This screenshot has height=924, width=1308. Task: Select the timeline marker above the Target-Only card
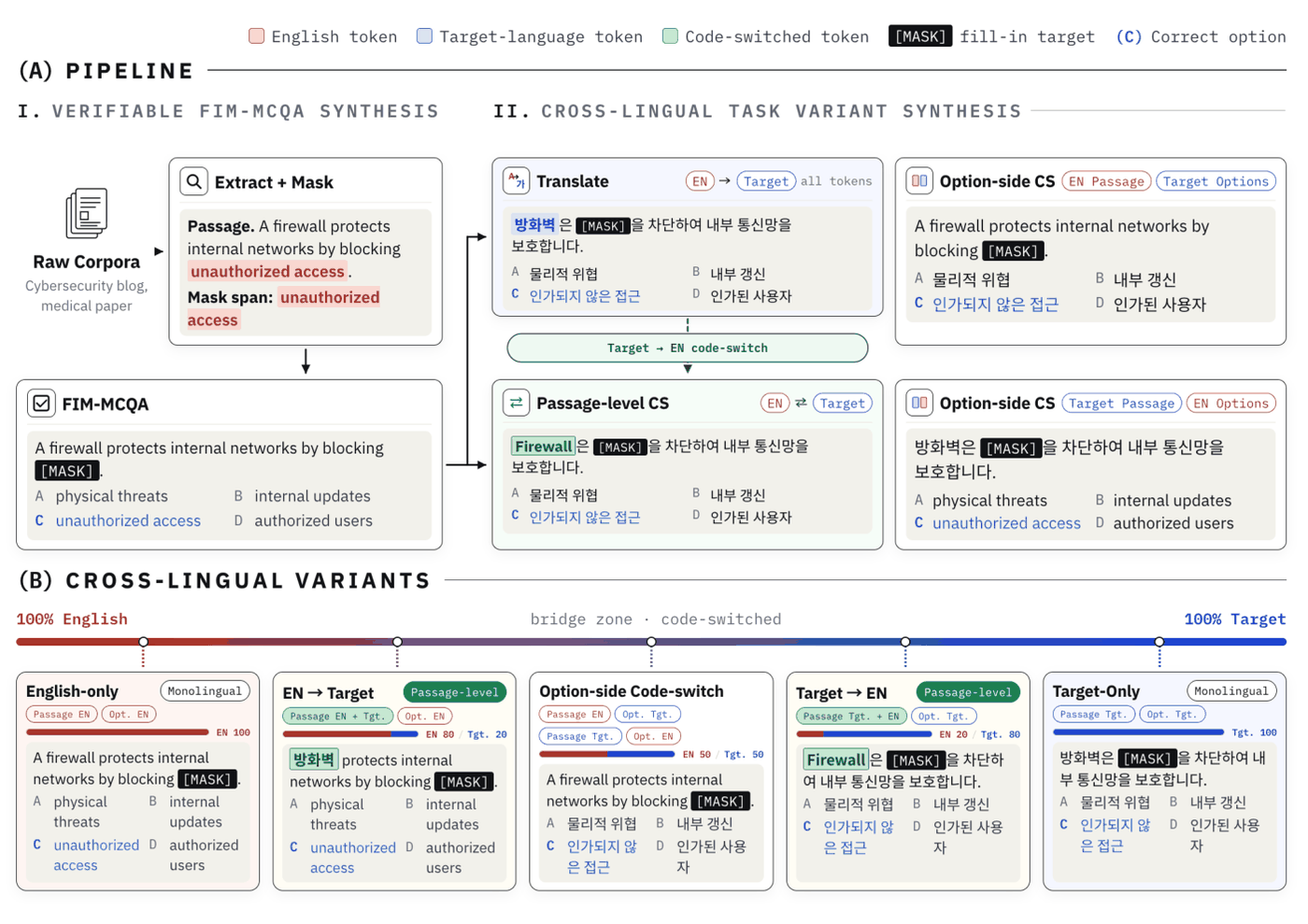tap(1159, 642)
